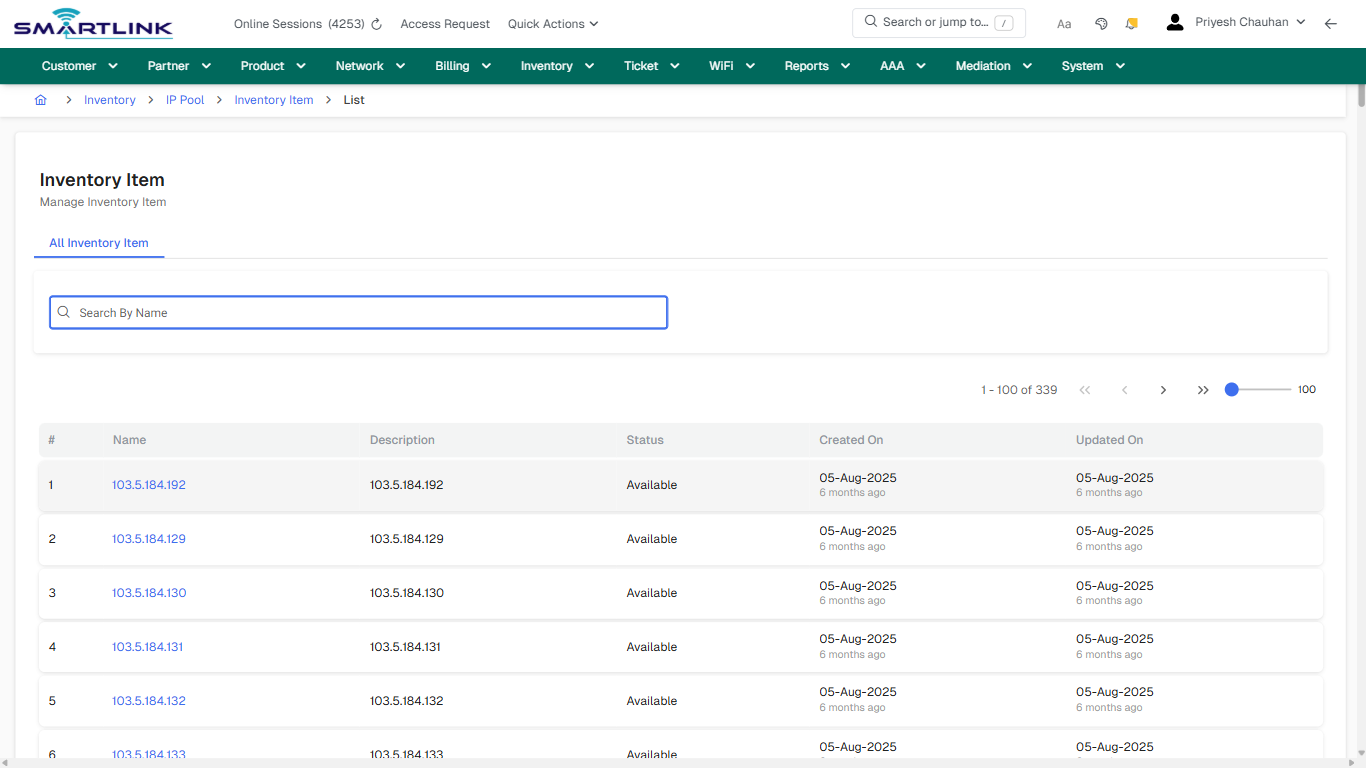Open inventory item 103.5.184.192
This screenshot has width=1366, height=768.
148,484
